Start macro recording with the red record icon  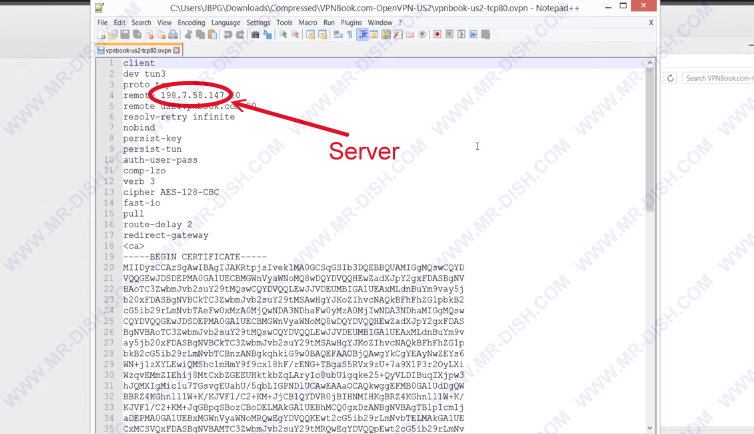tap(437, 35)
